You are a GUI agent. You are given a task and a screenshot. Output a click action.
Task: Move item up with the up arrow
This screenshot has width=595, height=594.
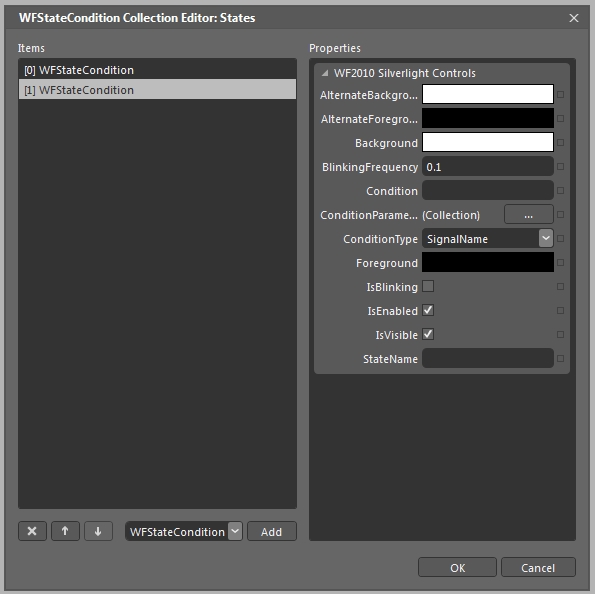click(65, 531)
